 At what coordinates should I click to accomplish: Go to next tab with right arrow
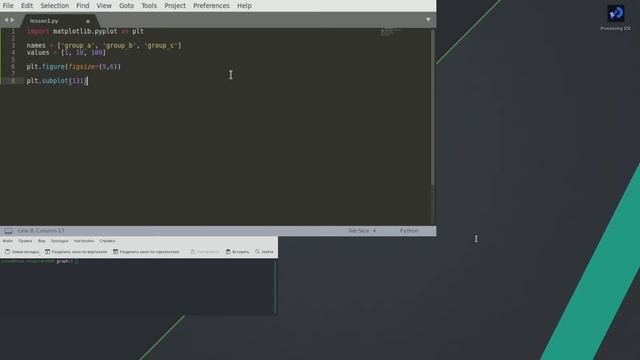click(x=12, y=20)
